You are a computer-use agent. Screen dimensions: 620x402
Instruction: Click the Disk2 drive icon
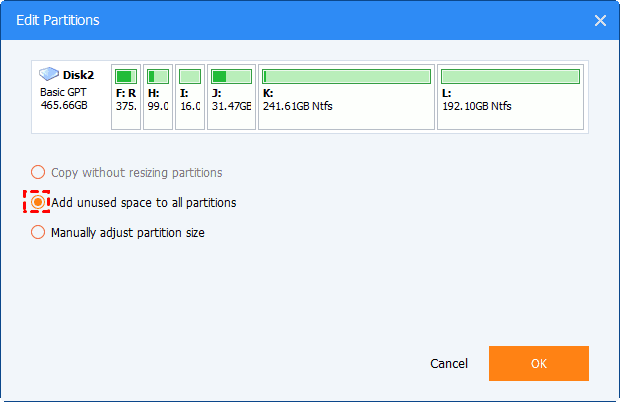tap(49, 74)
